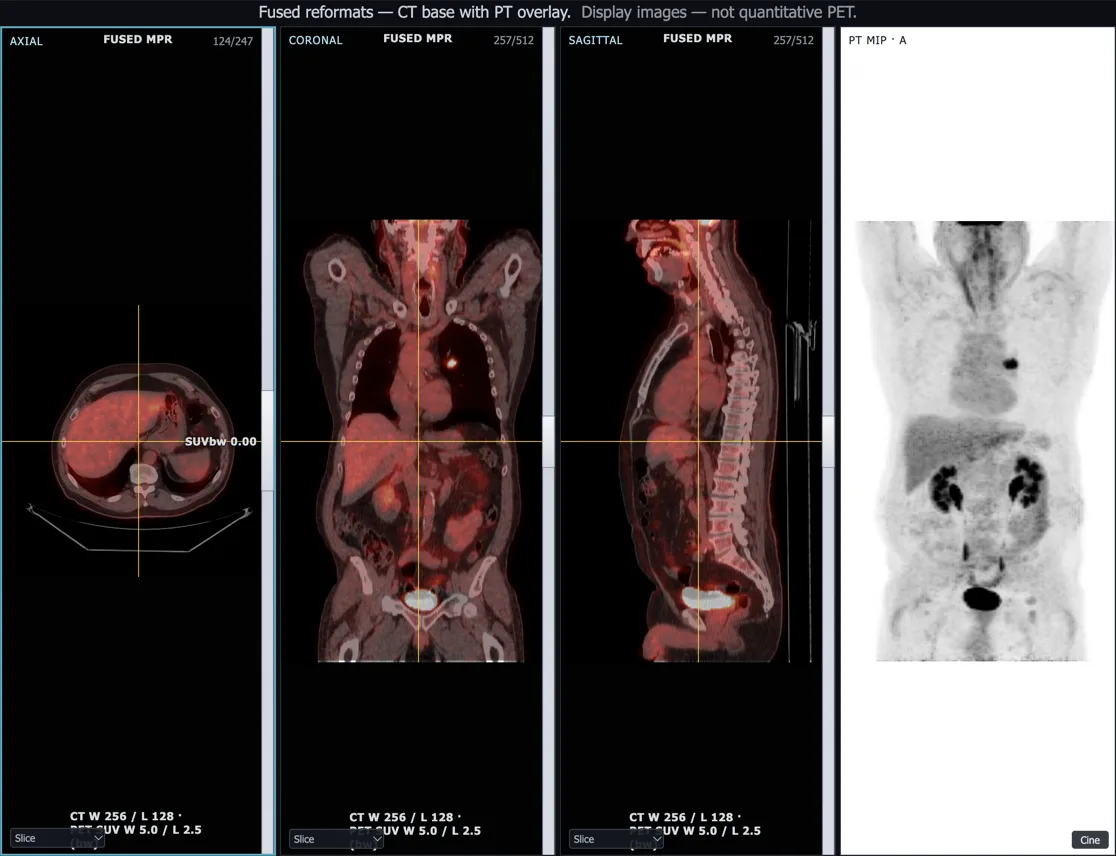The image size is (1116, 856).
Task: Click the FUSED MPR title in the axial viewport
Action: pos(138,39)
